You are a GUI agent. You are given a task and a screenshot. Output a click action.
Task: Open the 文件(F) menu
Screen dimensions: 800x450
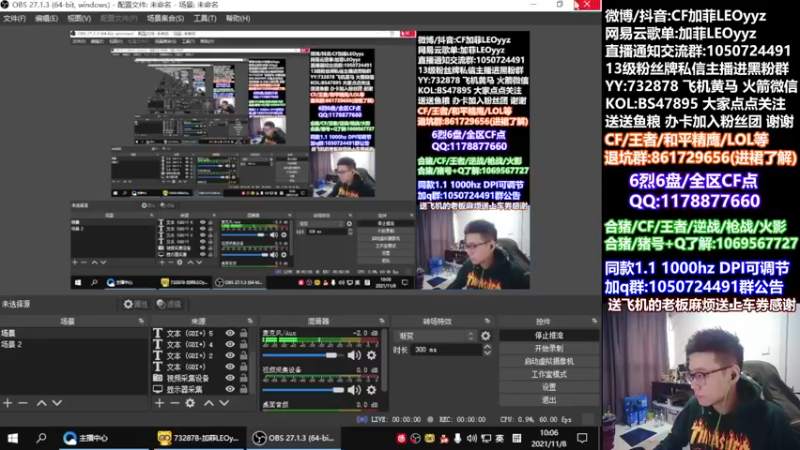pyautogui.click(x=14, y=18)
